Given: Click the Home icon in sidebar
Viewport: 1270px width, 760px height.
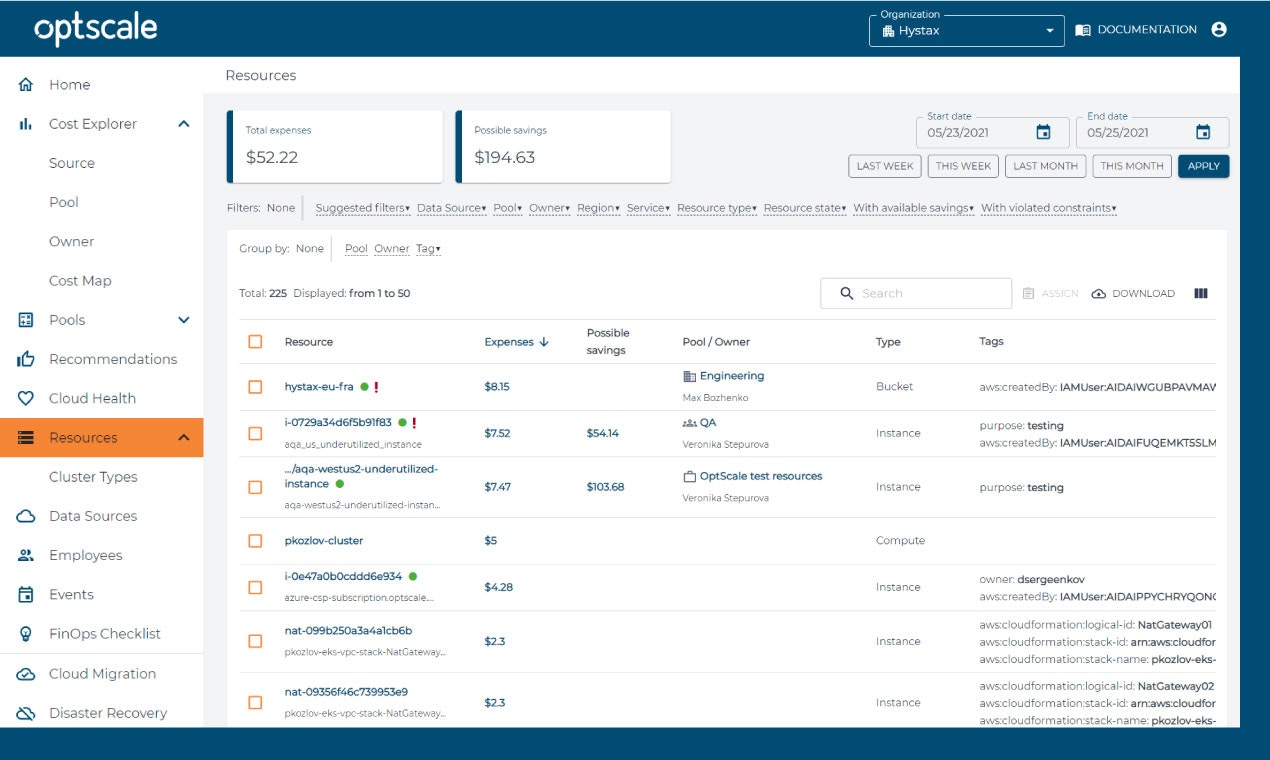Looking at the screenshot, I should click(x=26, y=85).
